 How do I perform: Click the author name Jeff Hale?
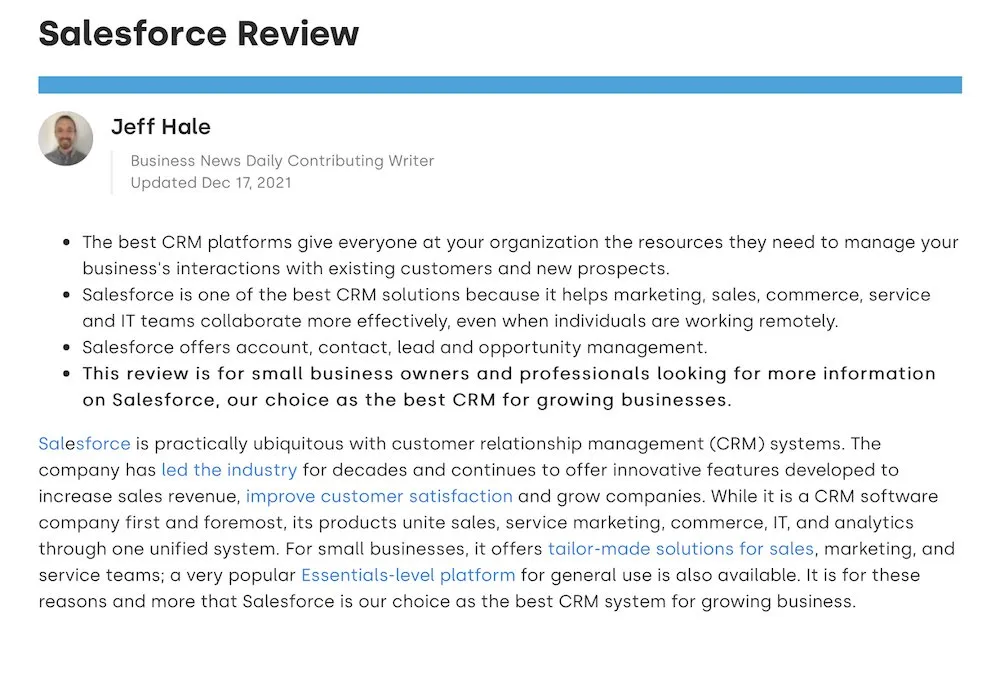click(160, 127)
